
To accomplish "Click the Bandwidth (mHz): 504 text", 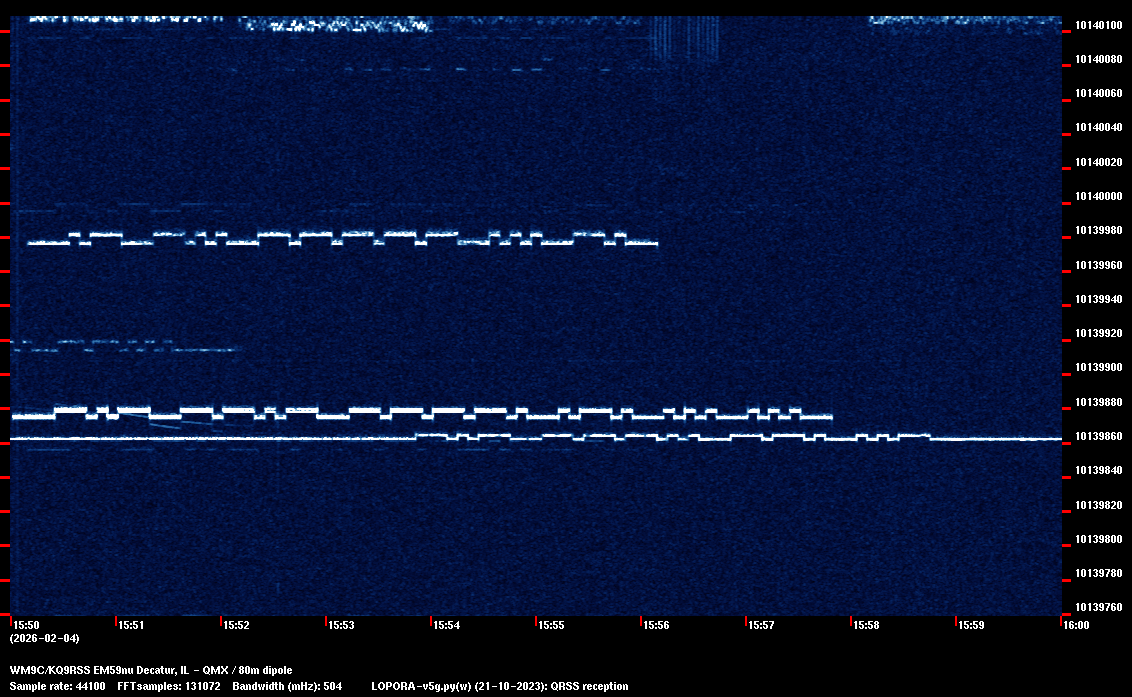I will 287,686.
